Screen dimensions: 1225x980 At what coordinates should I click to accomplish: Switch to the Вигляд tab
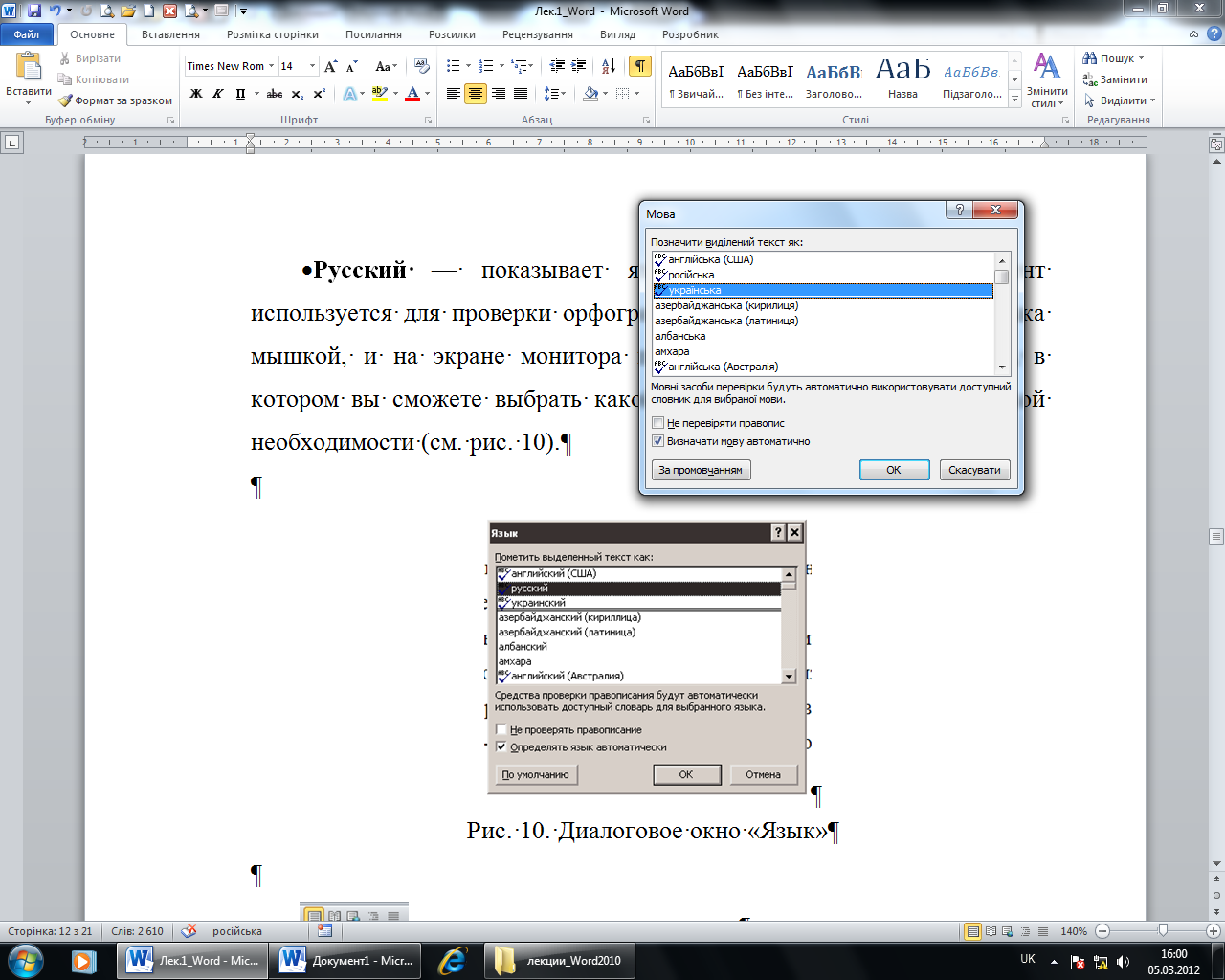click(x=617, y=34)
